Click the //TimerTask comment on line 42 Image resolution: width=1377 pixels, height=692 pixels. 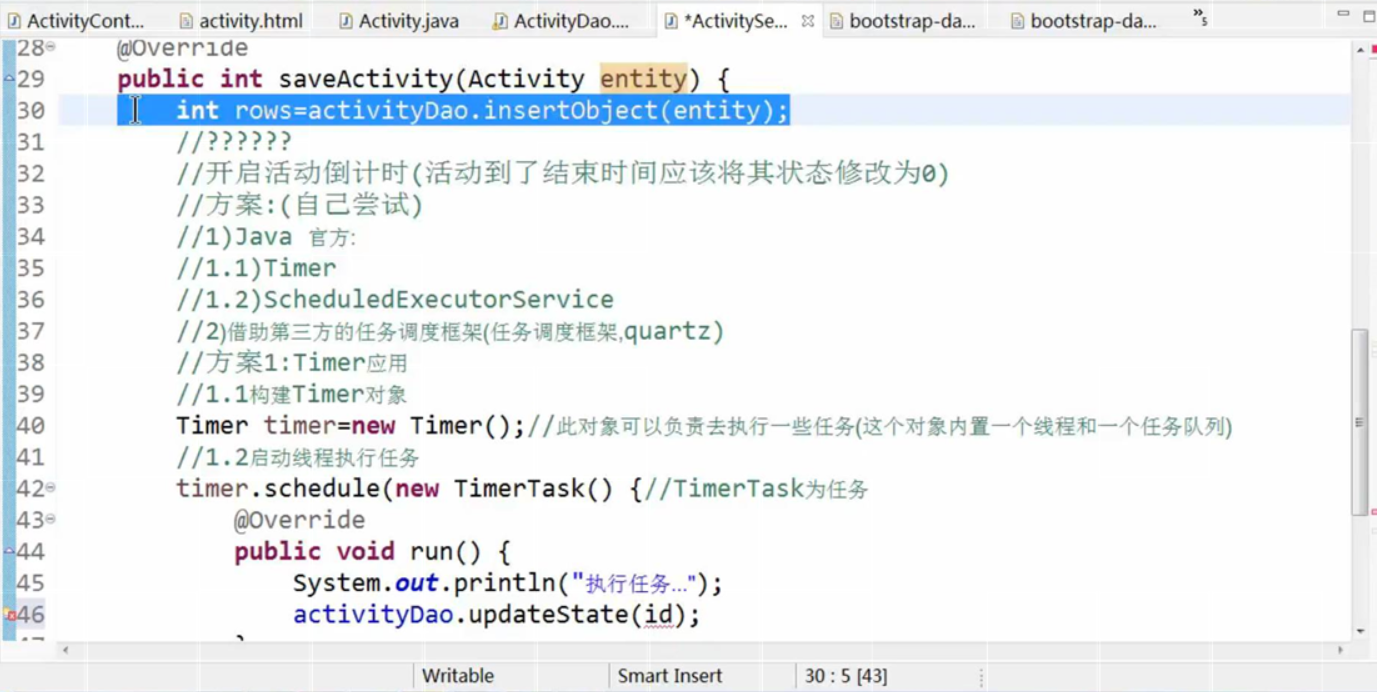click(x=756, y=489)
